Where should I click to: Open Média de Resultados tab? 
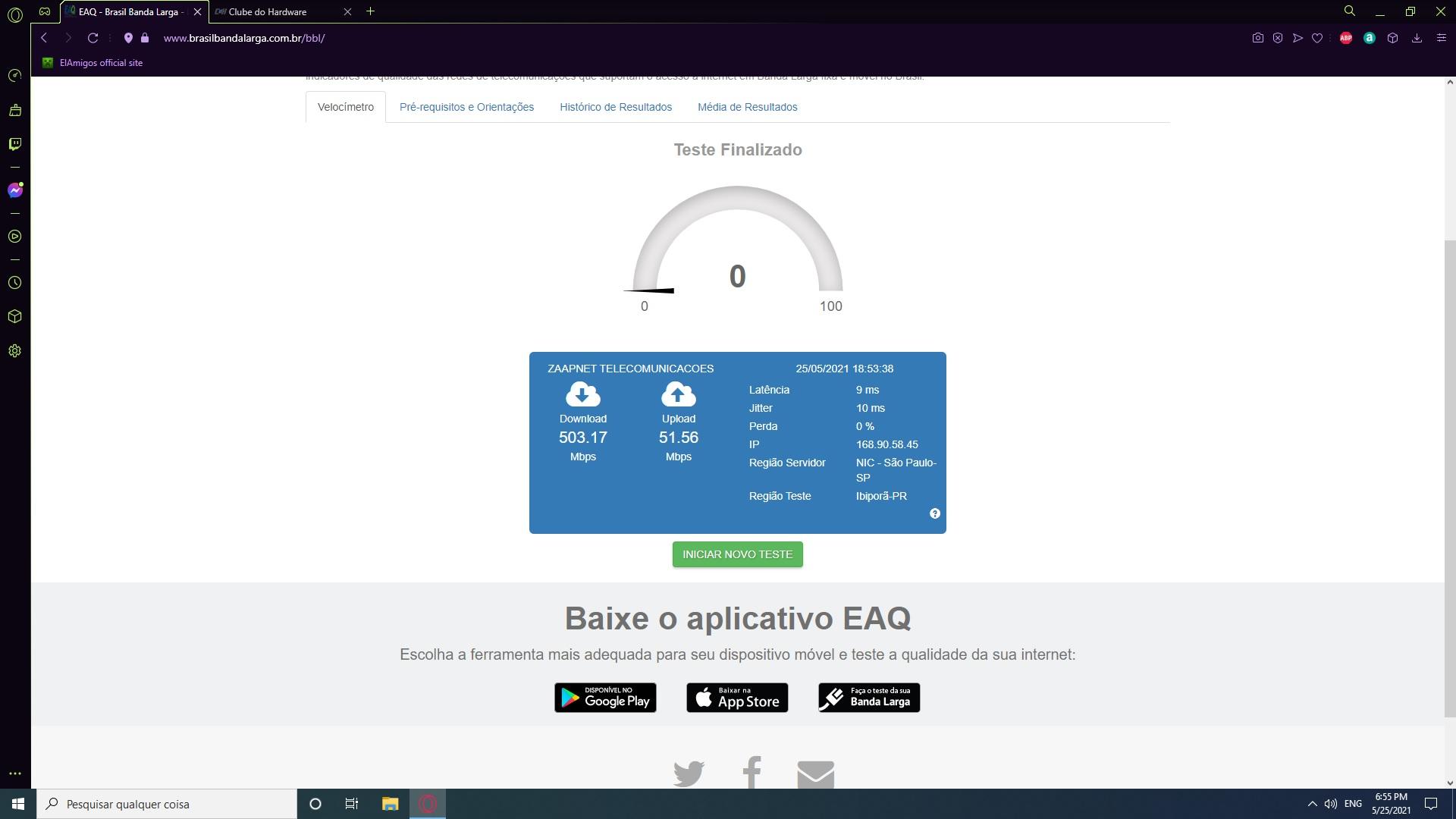click(x=747, y=107)
